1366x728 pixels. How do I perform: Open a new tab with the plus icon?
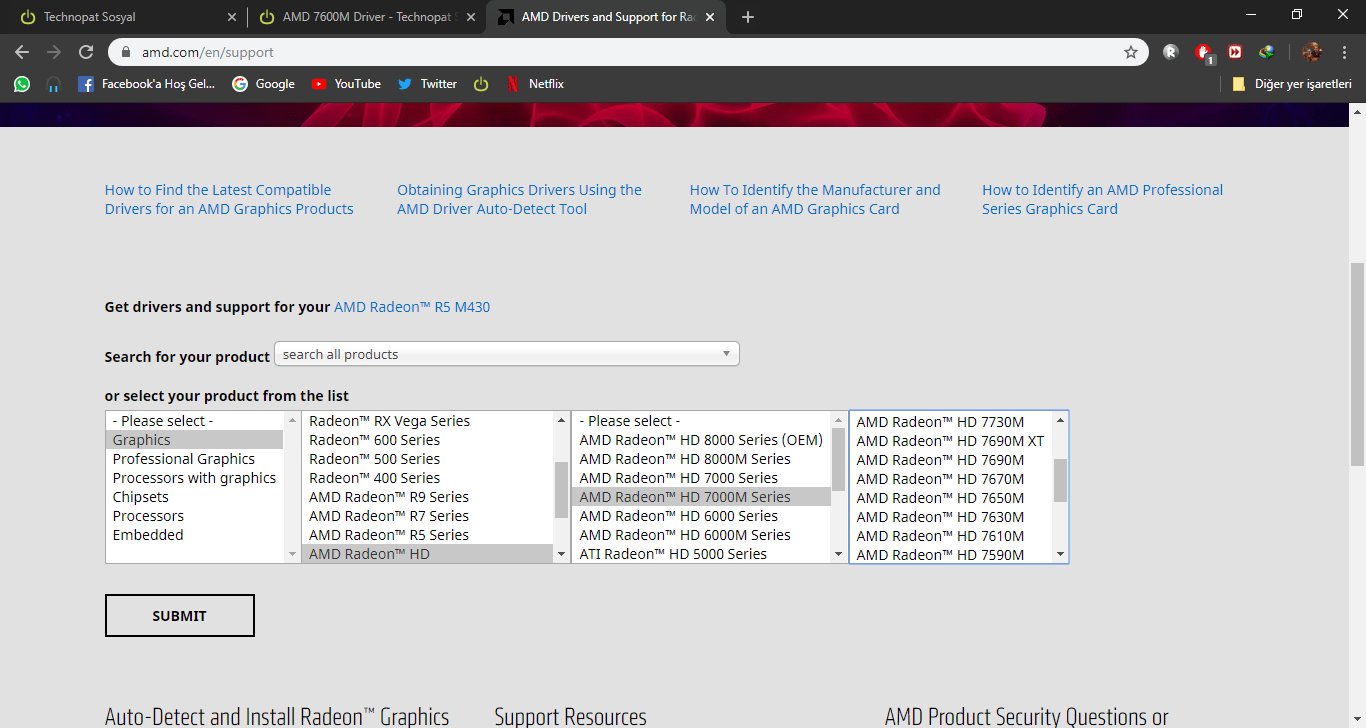pyautogui.click(x=748, y=17)
